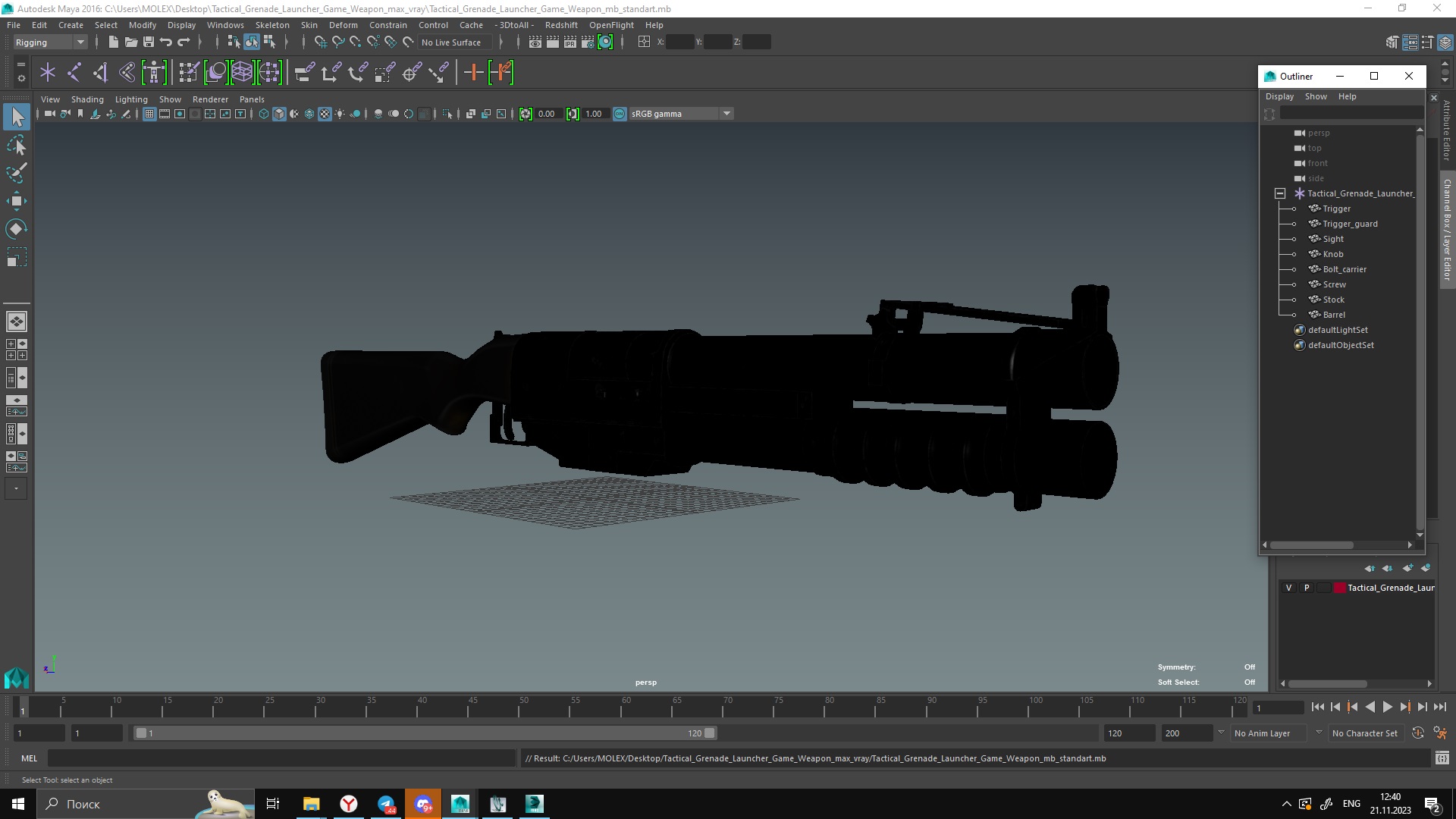Drag the timeline playhead marker
Image resolution: width=1456 pixels, height=819 pixels.
point(22,708)
